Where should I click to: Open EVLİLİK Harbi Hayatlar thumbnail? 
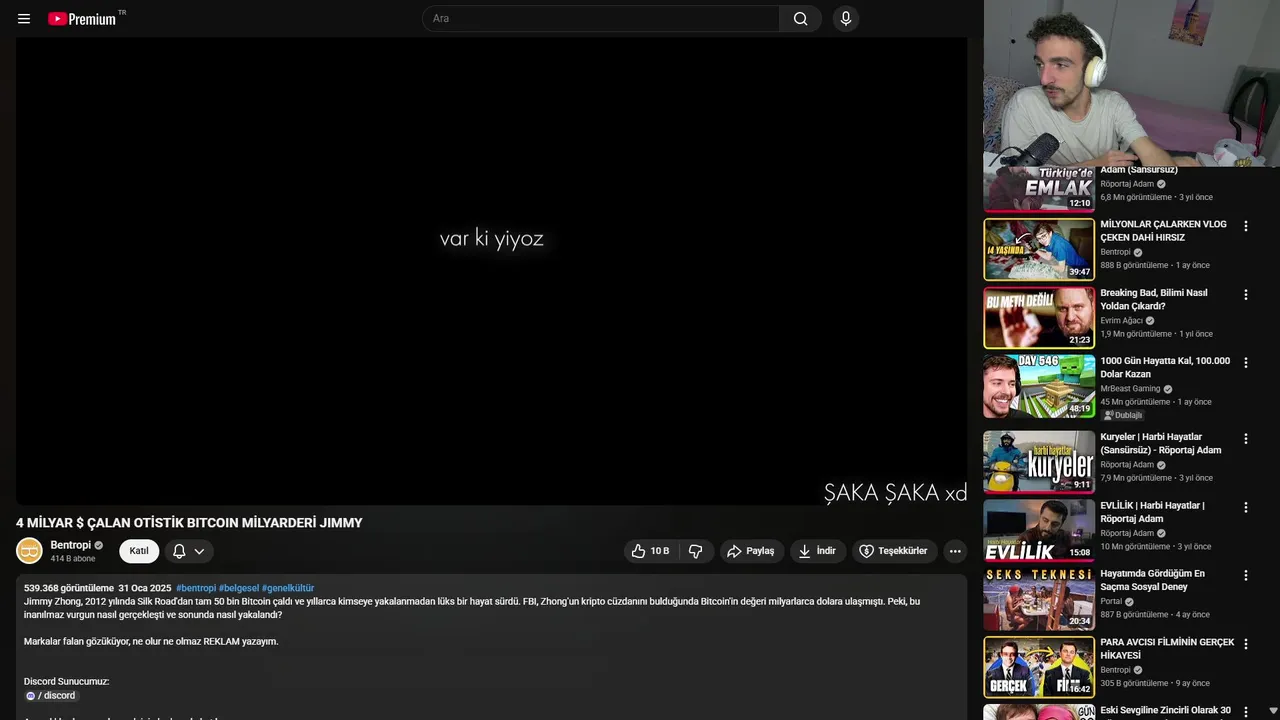coord(1039,531)
